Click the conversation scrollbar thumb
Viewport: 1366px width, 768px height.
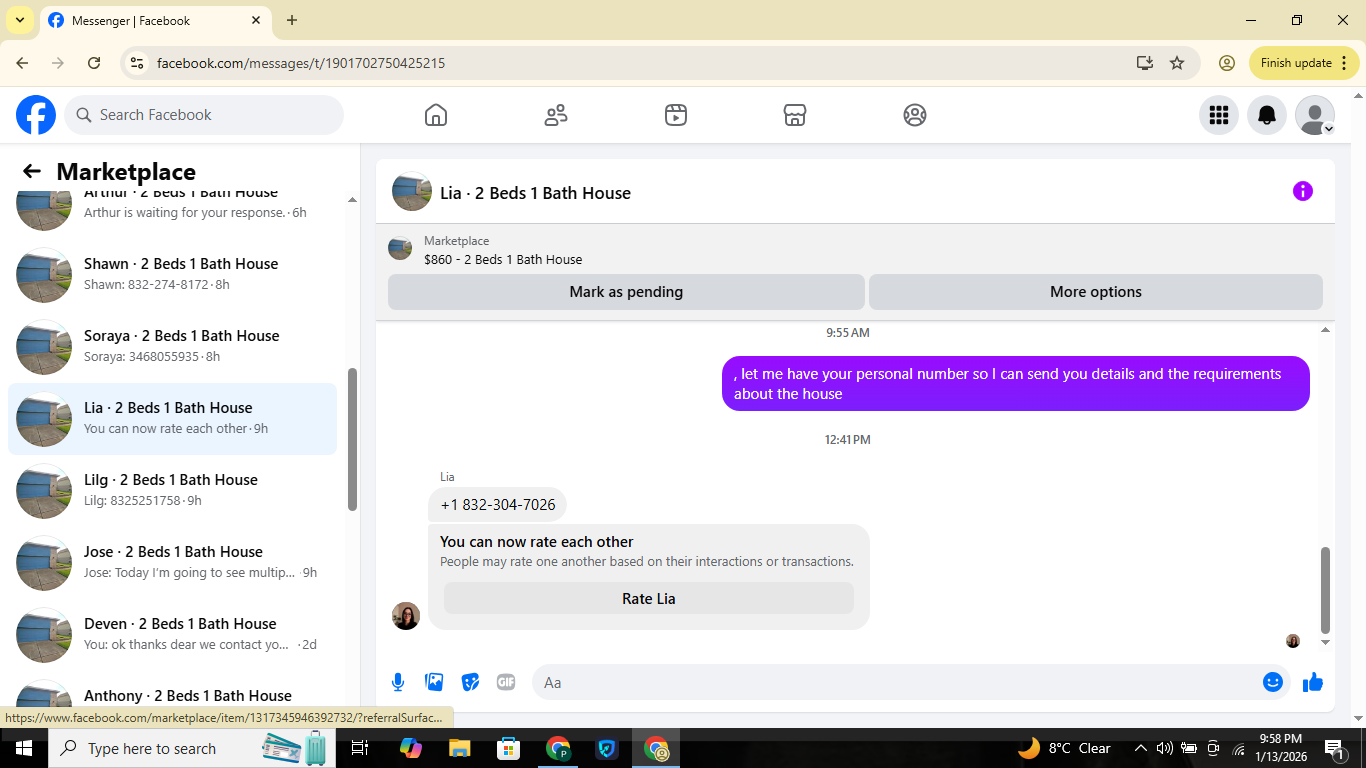[1326, 590]
